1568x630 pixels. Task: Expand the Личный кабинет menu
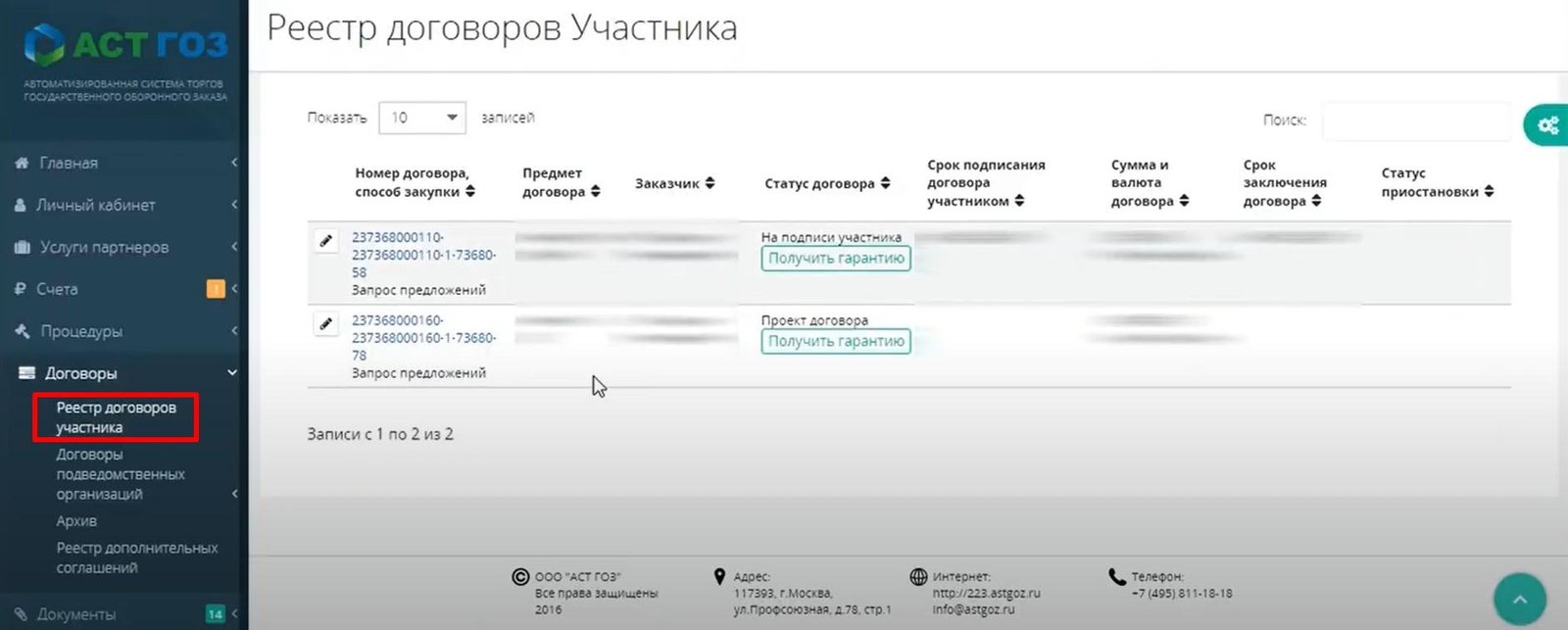(96, 205)
